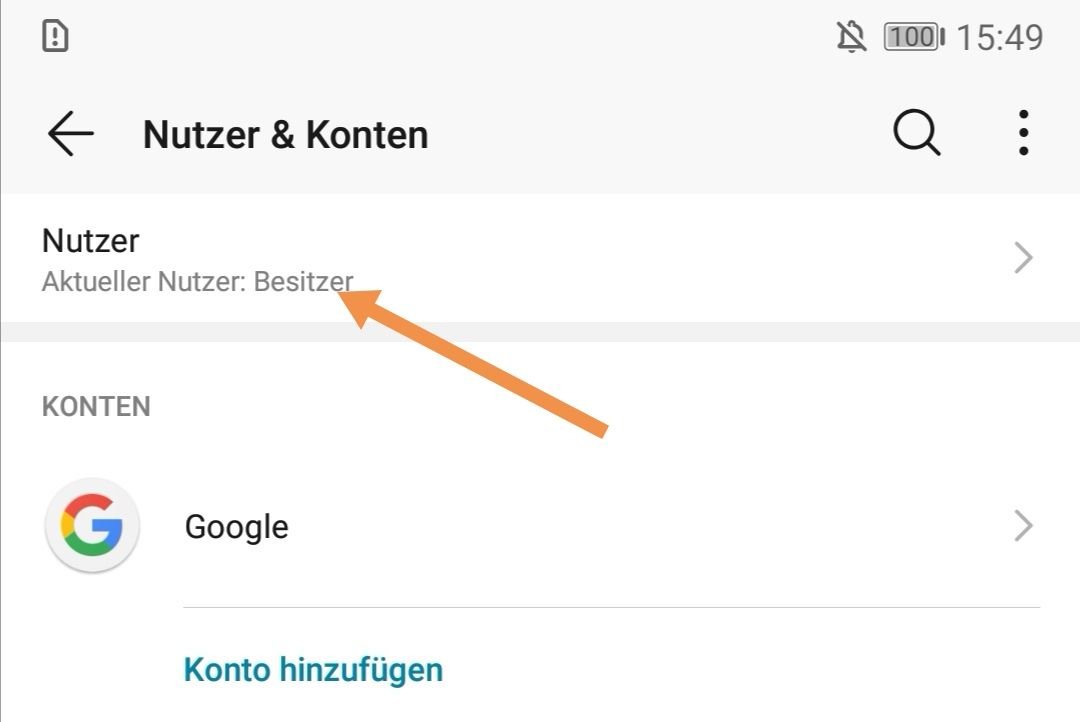Tap the SIM card alert status icon
1080x722 pixels.
pyautogui.click(x=55, y=36)
